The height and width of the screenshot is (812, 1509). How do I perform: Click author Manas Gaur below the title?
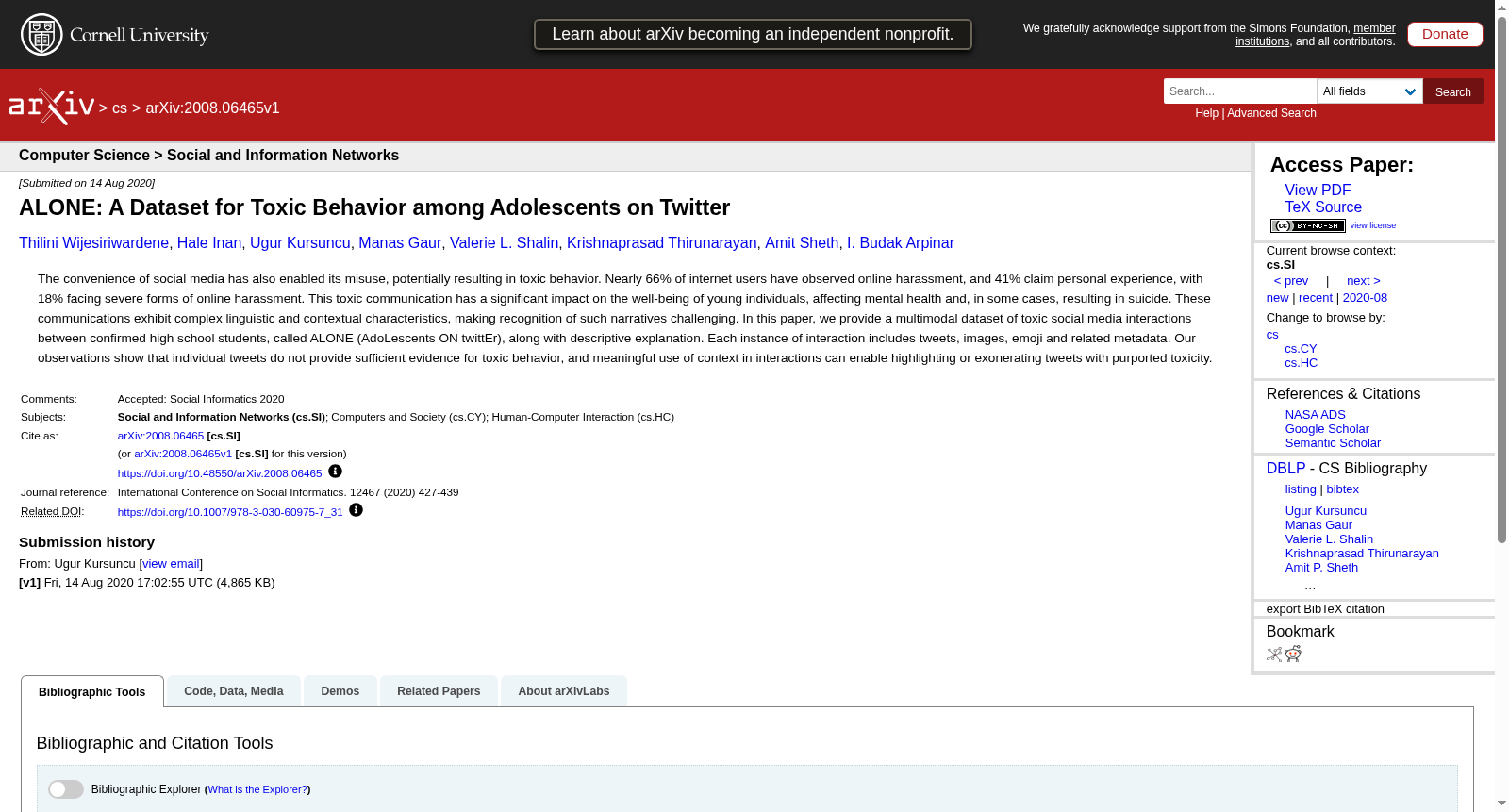(x=400, y=243)
